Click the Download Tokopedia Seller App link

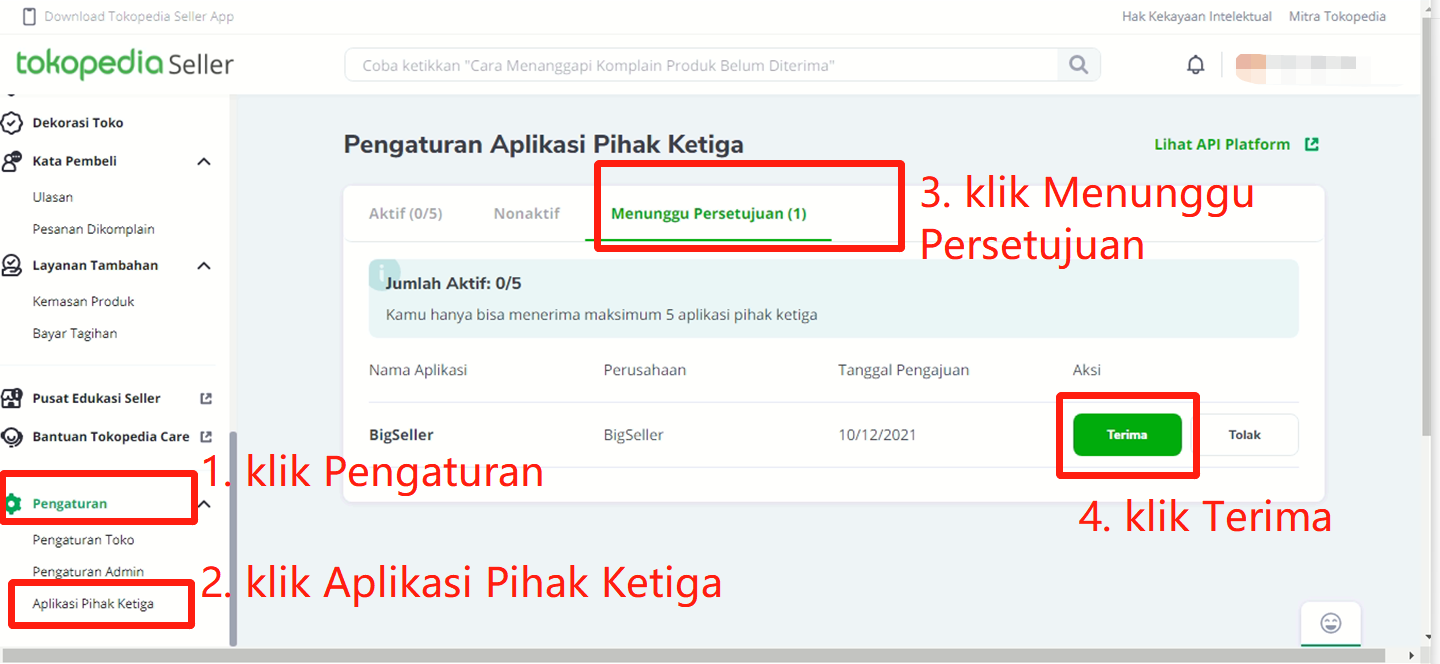click(x=139, y=16)
